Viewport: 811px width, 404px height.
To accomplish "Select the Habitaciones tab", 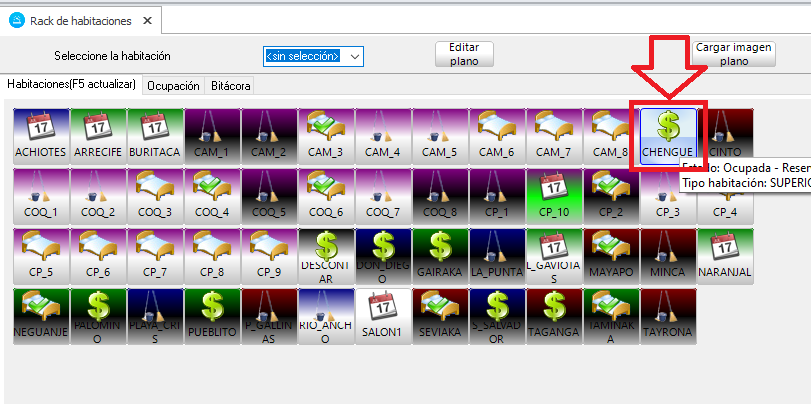I will point(71,85).
